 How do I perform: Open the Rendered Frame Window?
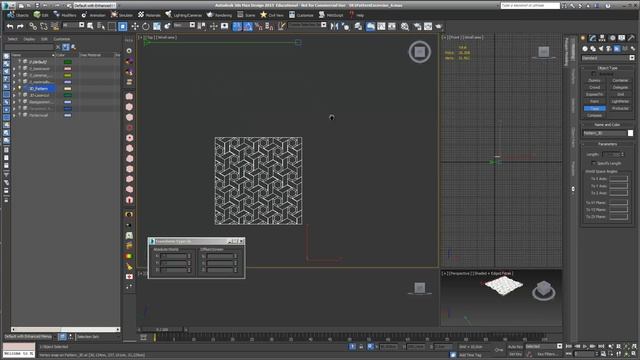coord(428,26)
